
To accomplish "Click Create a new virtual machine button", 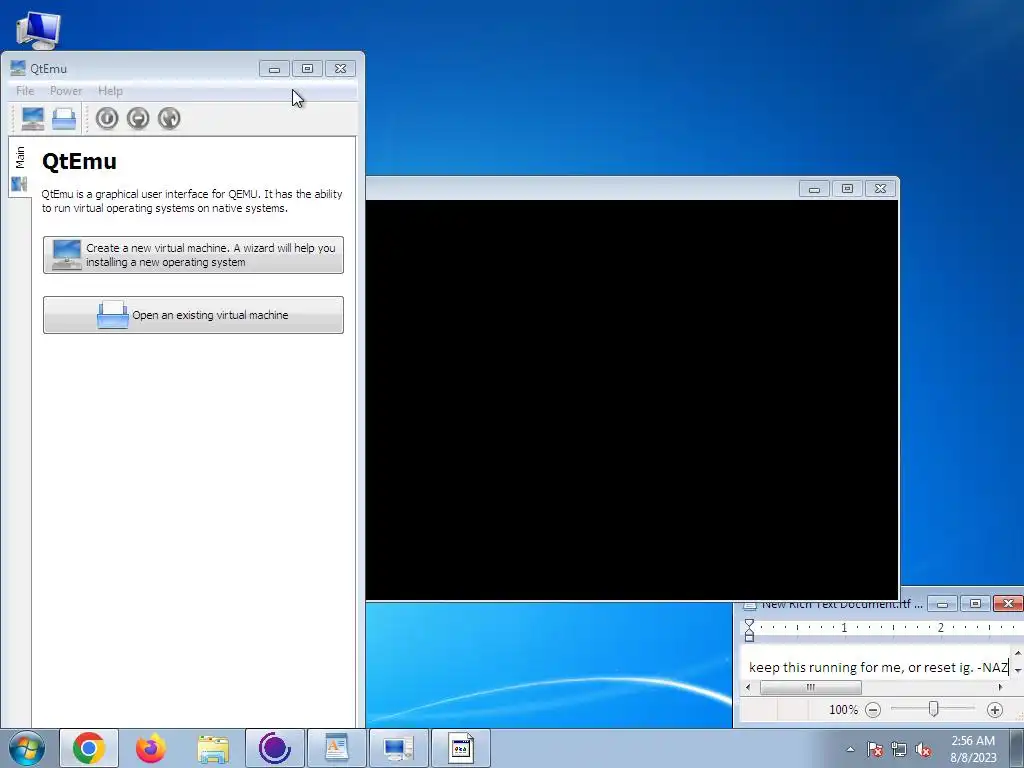I will (193, 255).
